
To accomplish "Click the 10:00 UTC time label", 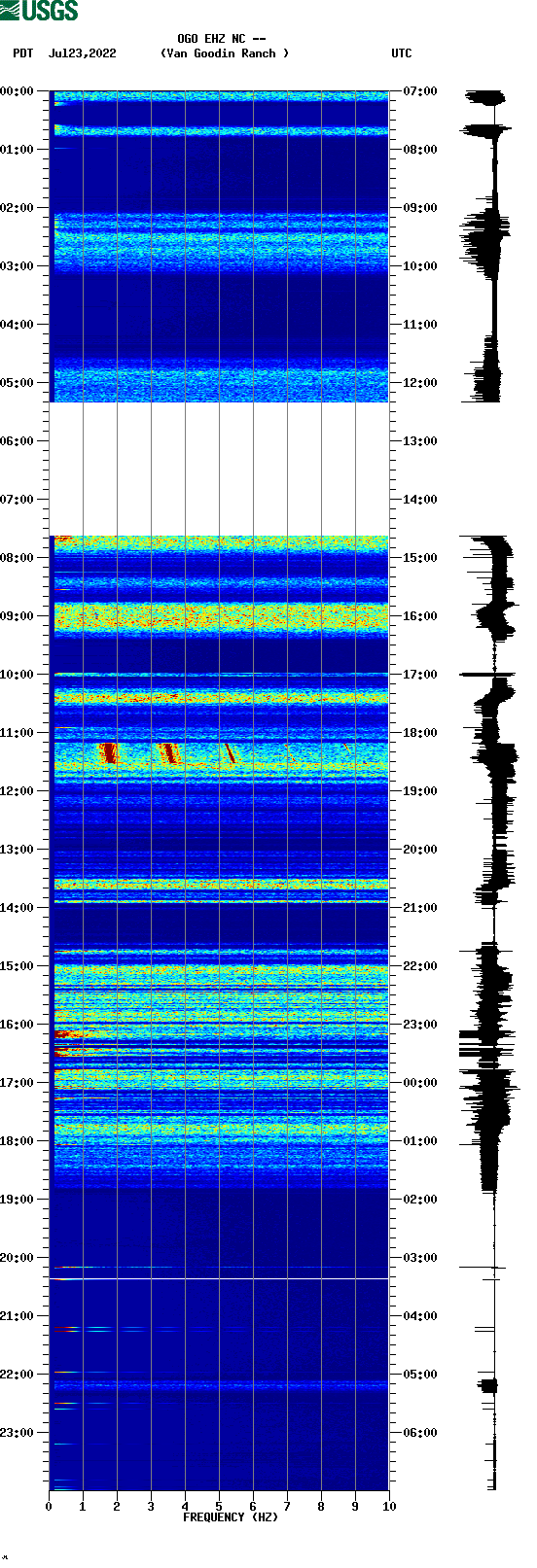I will 420,266.
